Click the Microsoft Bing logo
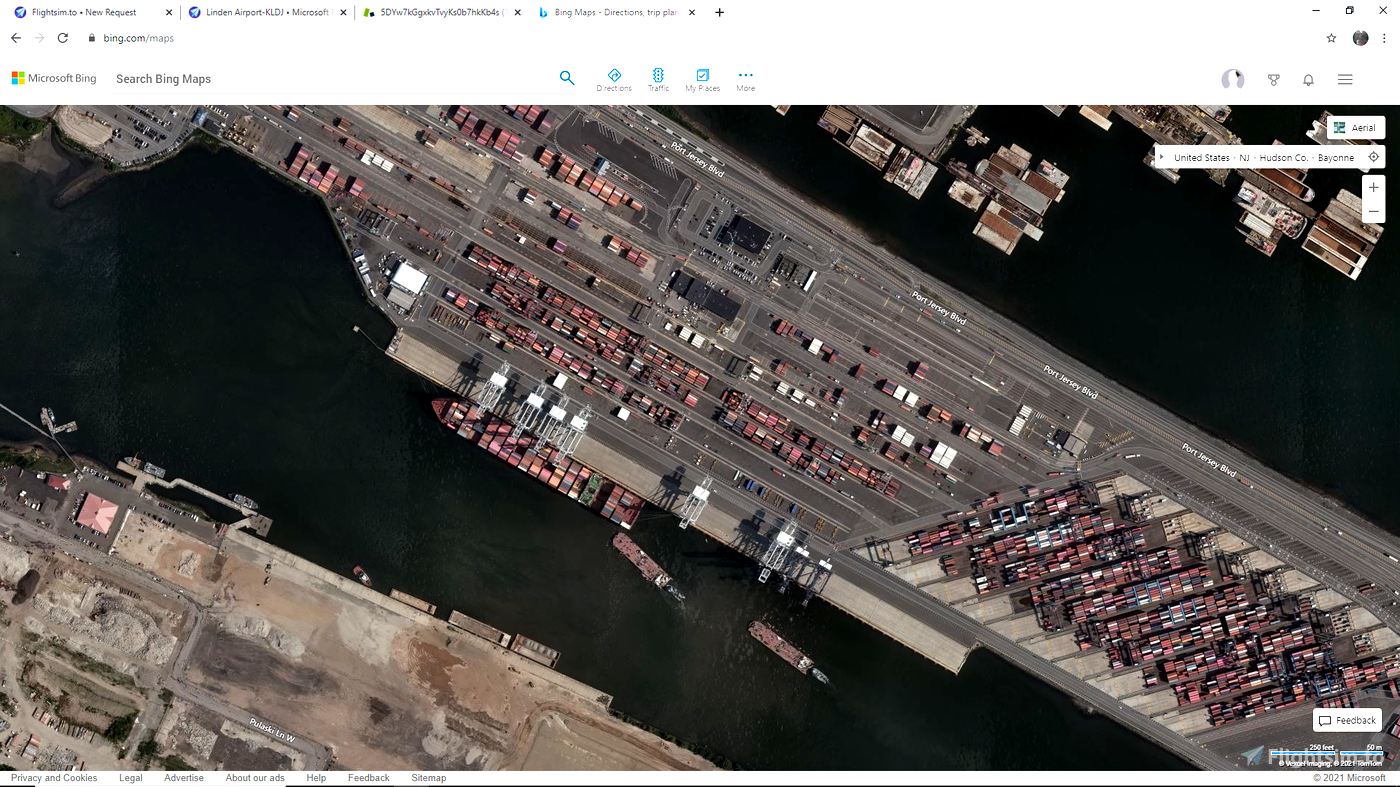This screenshot has height=787, width=1400. [x=54, y=77]
